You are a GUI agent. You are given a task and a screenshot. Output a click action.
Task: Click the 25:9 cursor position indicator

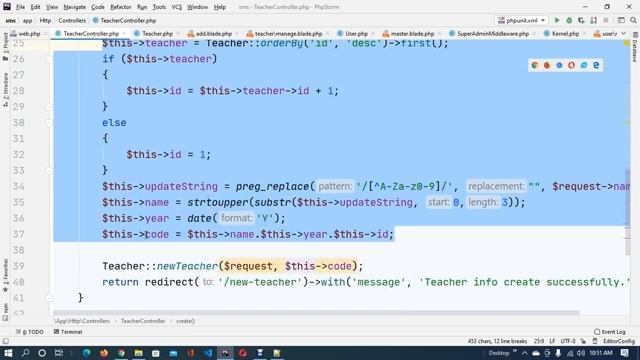(539, 341)
